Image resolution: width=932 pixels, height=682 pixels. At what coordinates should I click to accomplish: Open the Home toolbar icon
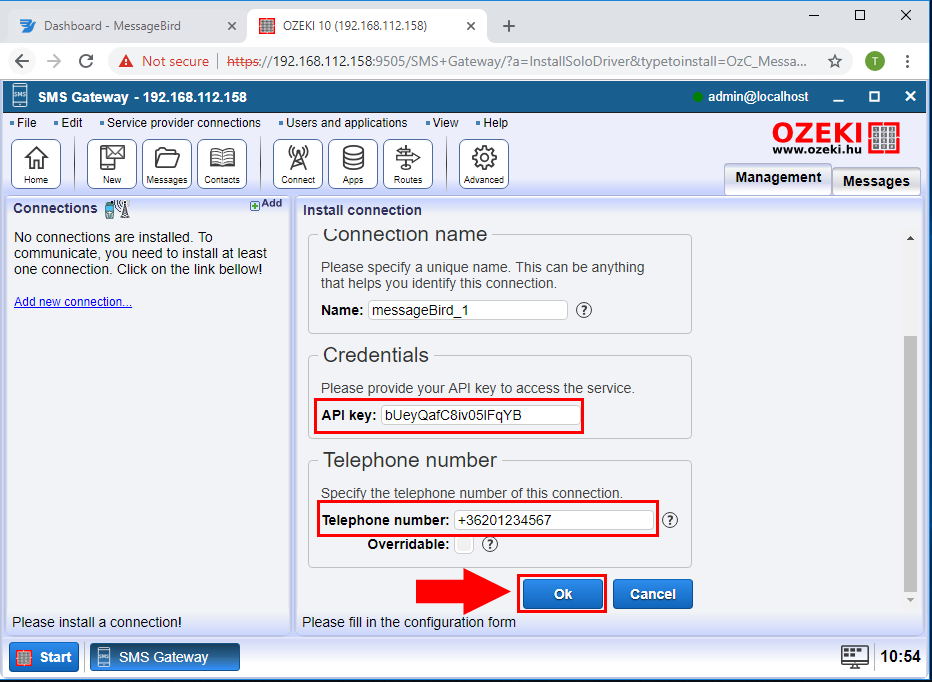pyautogui.click(x=36, y=163)
